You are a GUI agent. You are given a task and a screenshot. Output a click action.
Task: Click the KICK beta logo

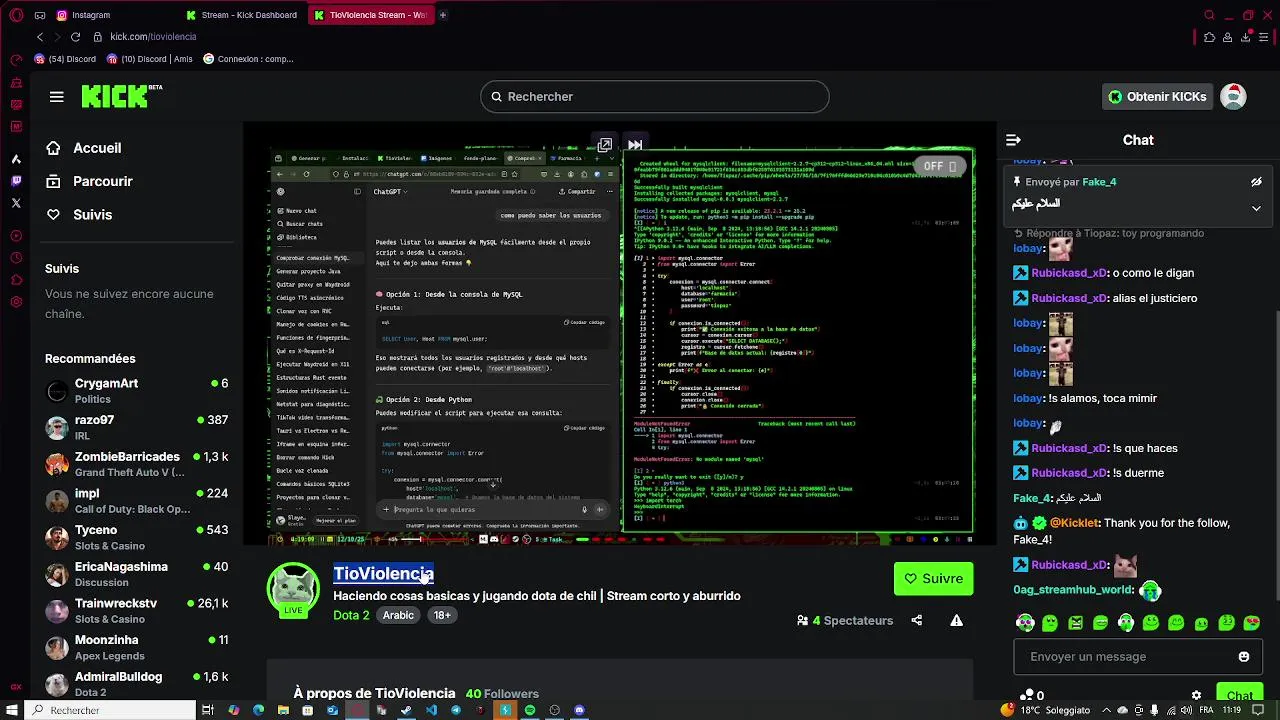click(x=121, y=96)
